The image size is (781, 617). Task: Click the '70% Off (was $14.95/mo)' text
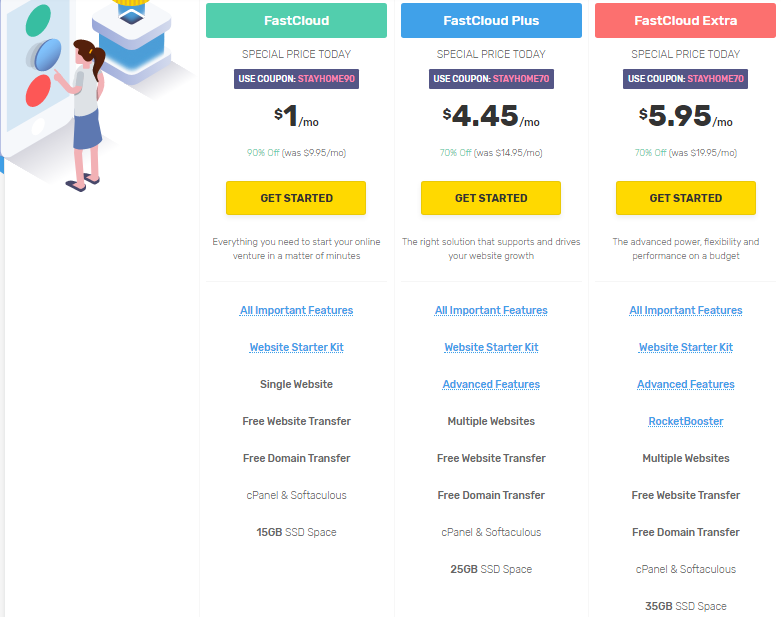coord(491,153)
